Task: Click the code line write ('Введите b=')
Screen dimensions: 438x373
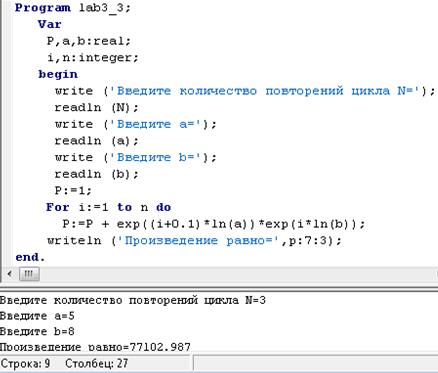Action: pyautogui.click(x=136, y=157)
